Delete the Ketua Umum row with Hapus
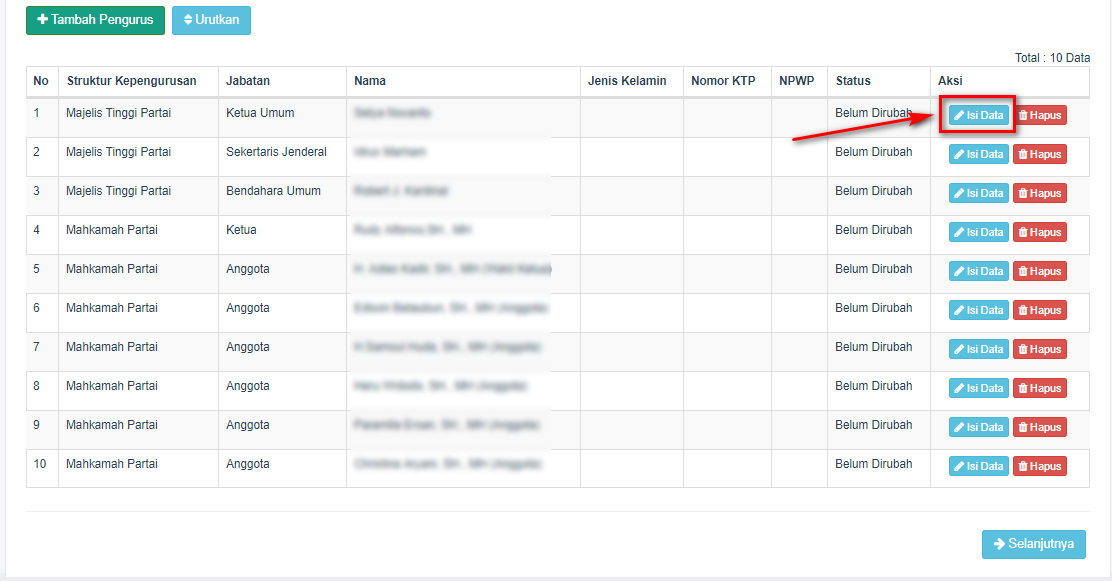 (x=1040, y=115)
